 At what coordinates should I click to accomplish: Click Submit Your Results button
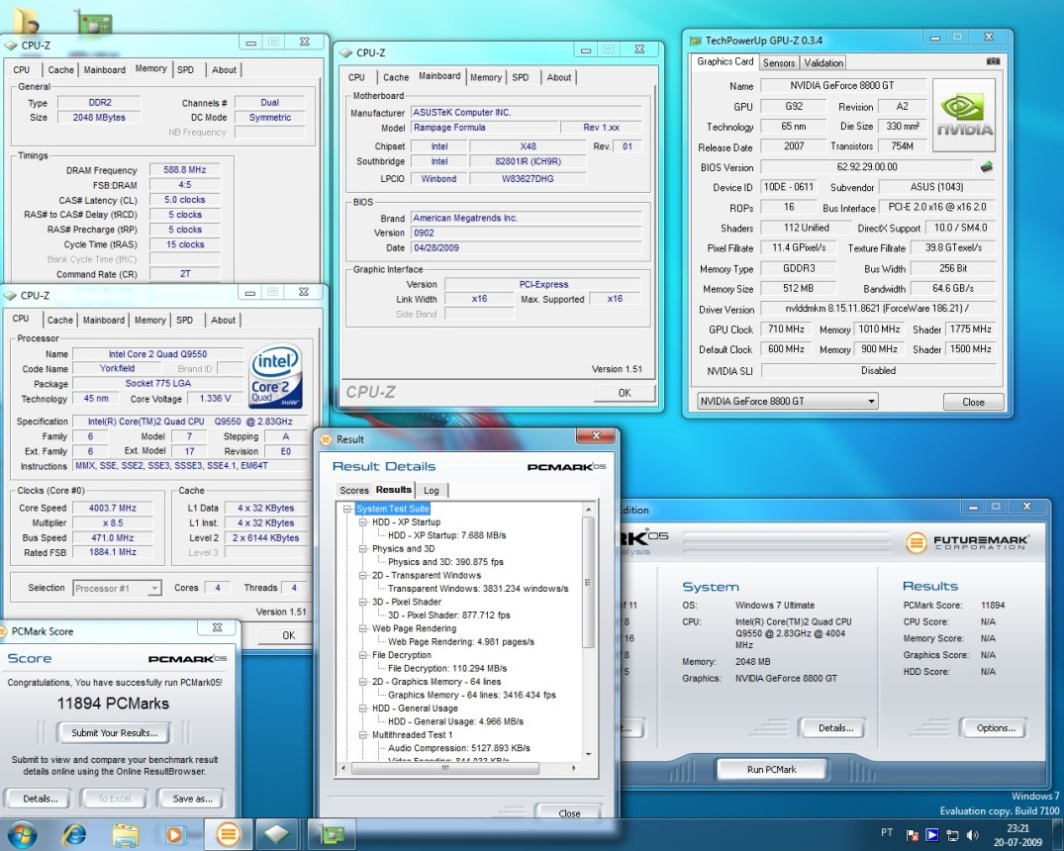(x=114, y=733)
